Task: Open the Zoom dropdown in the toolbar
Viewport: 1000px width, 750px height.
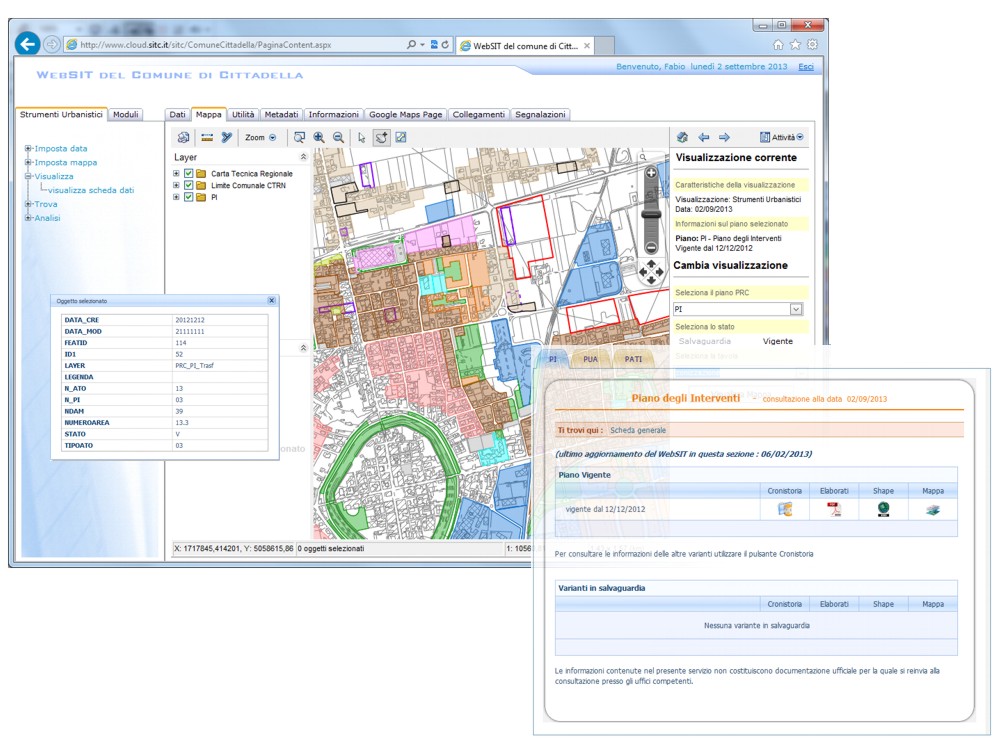Action: click(261, 137)
